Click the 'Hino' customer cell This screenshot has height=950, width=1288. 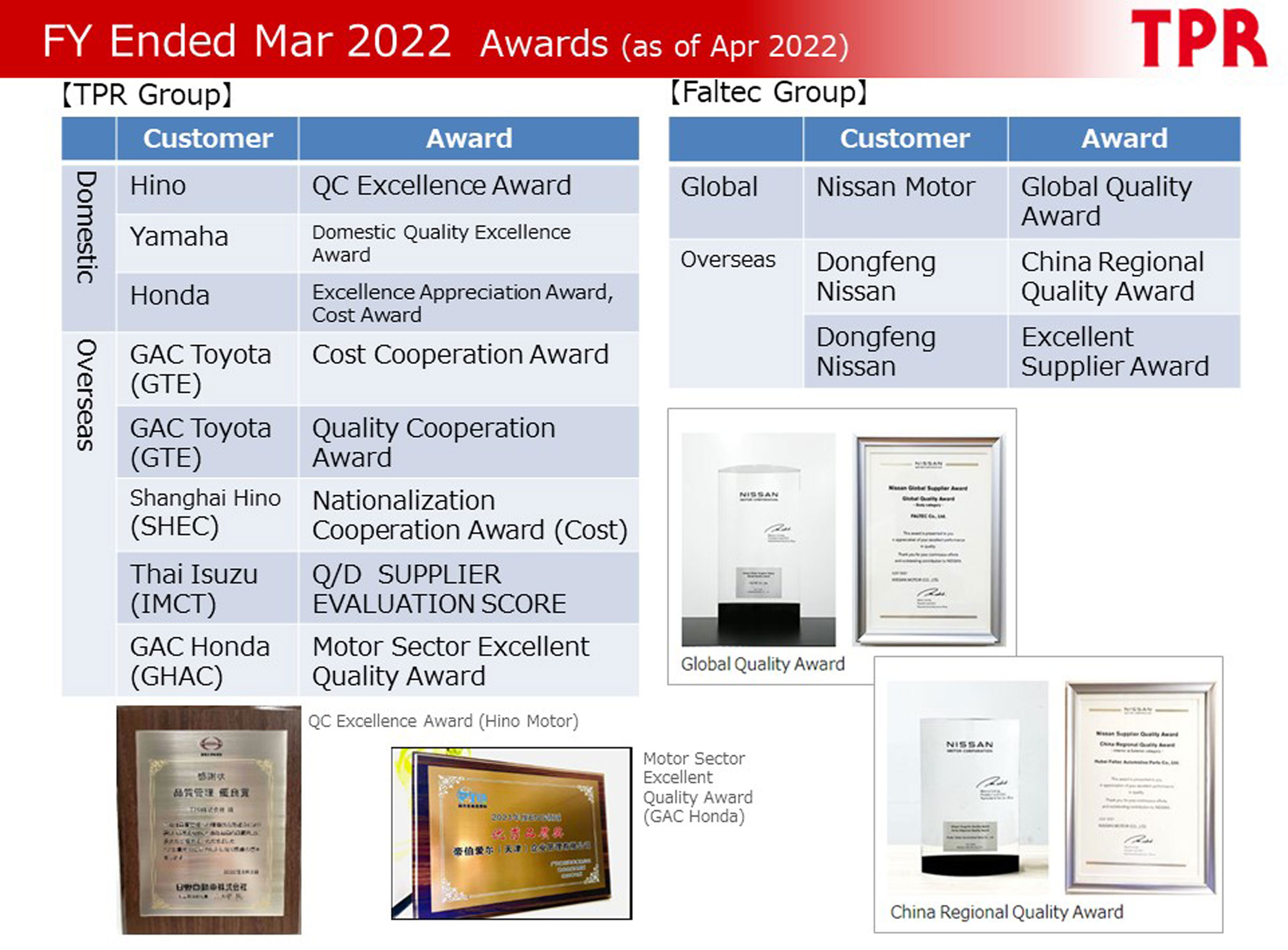[207, 189]
